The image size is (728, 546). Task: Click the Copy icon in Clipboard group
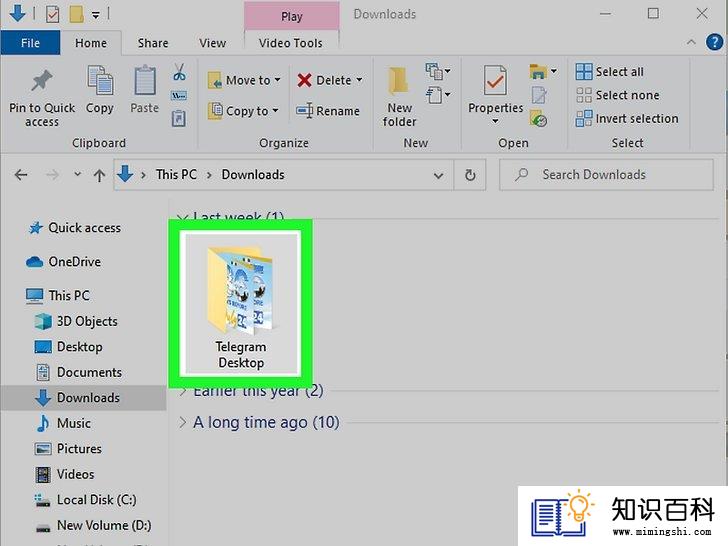point(99,81)
